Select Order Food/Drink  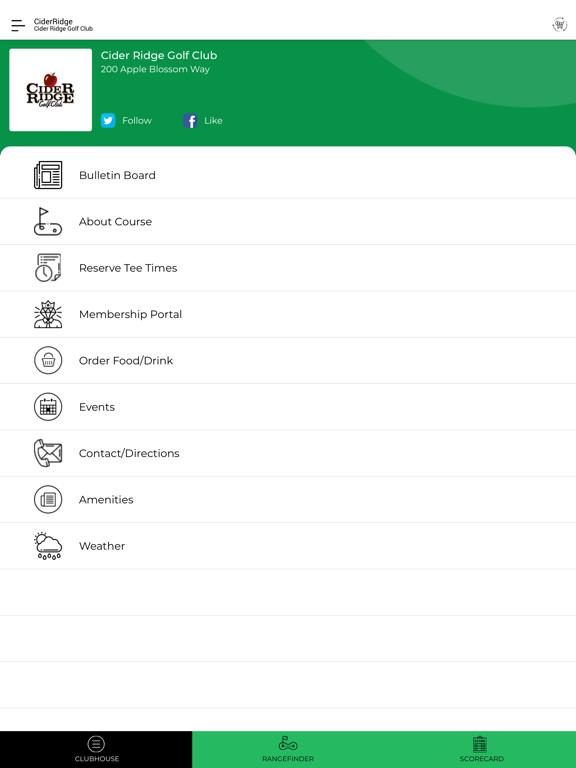pos(288,360)
